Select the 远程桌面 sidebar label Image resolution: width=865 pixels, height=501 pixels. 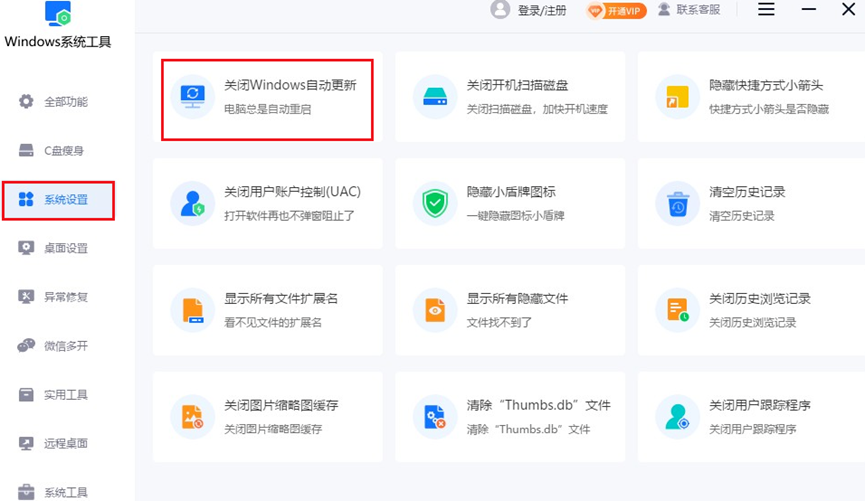[x=66, y=443]
